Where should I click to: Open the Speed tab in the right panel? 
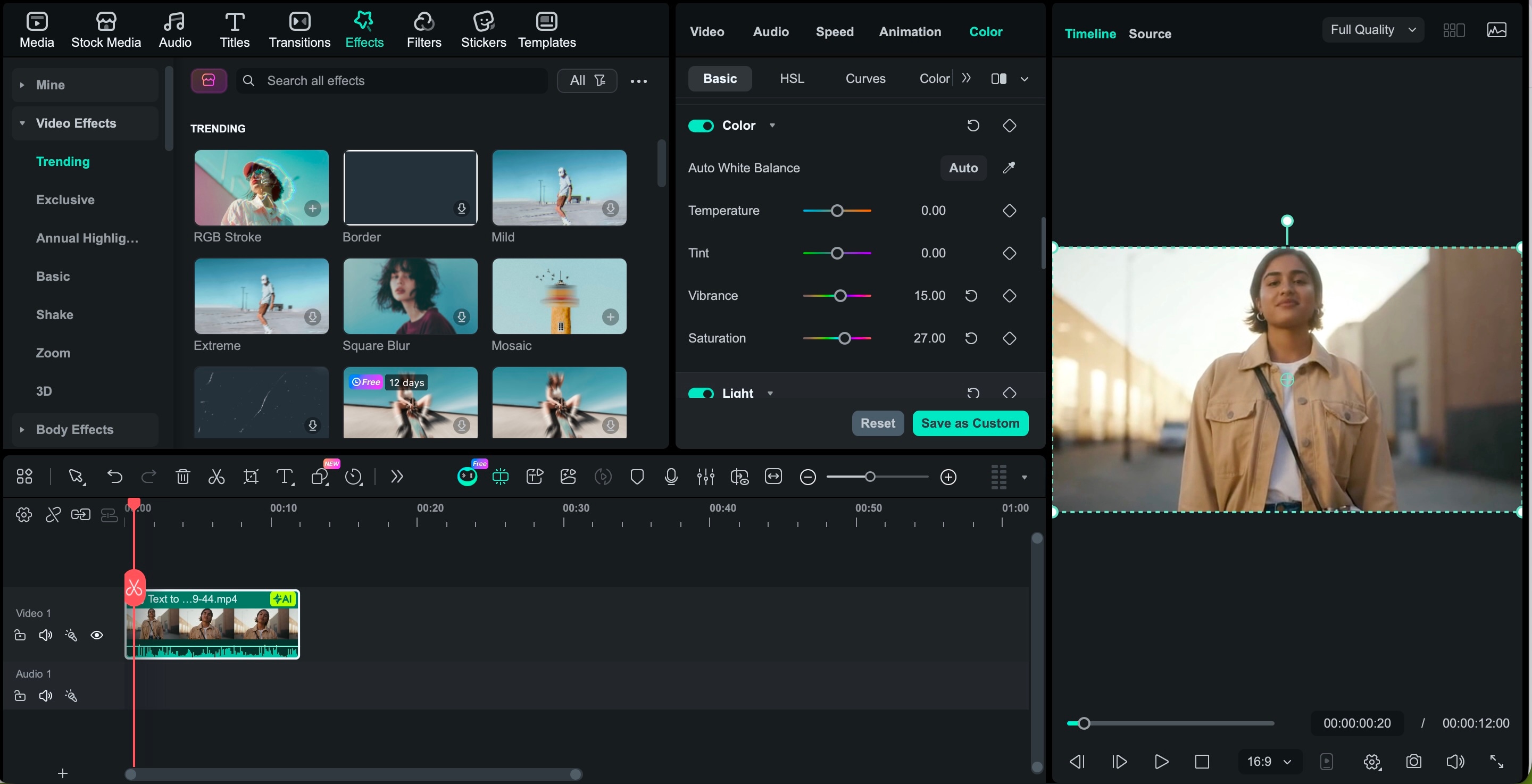tap(835, 32)
